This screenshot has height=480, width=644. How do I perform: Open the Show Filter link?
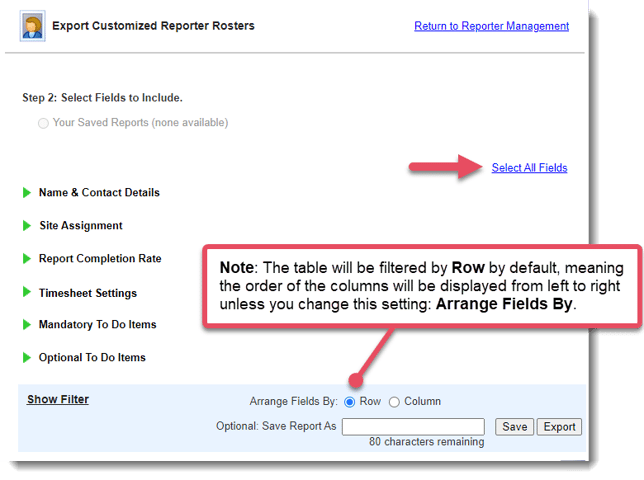[x=58, y=400]
